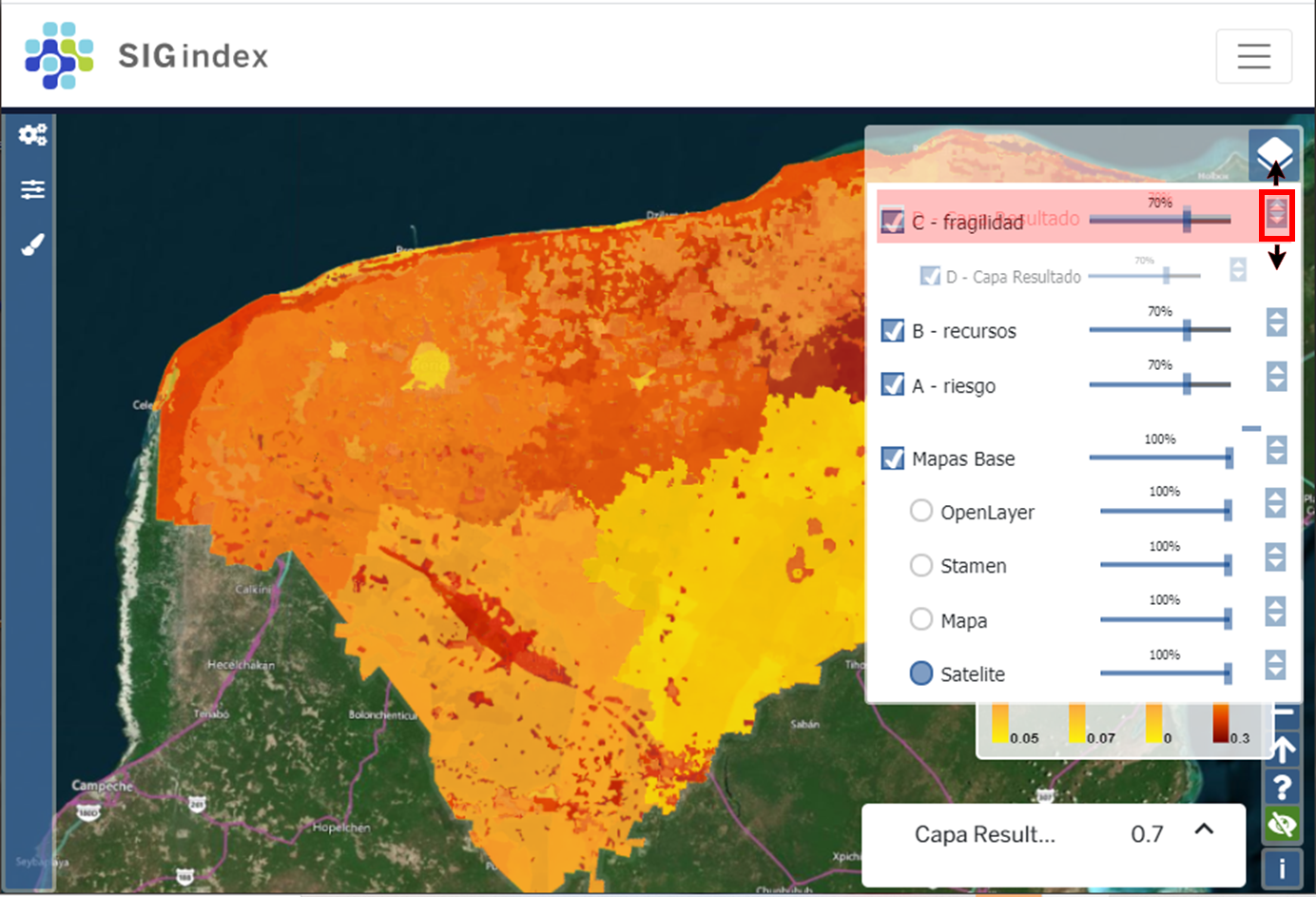The width and height of the screenshot is (1316, 897).
Task: Click the Campeche label on the map
Action: pos(103,786)
